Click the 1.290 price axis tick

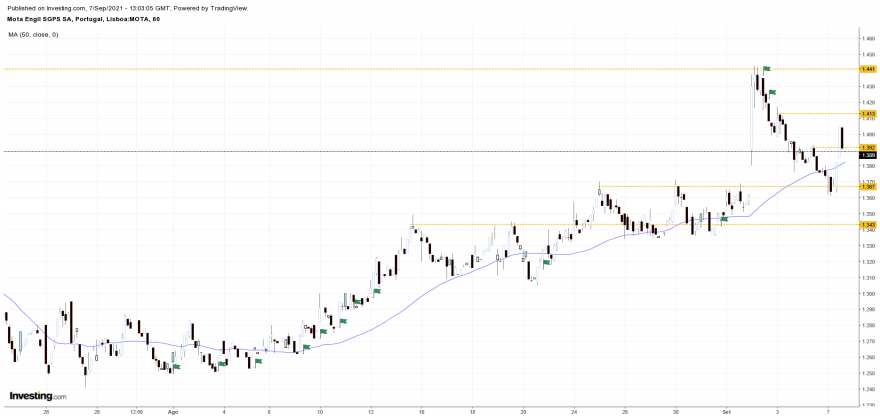869,310
